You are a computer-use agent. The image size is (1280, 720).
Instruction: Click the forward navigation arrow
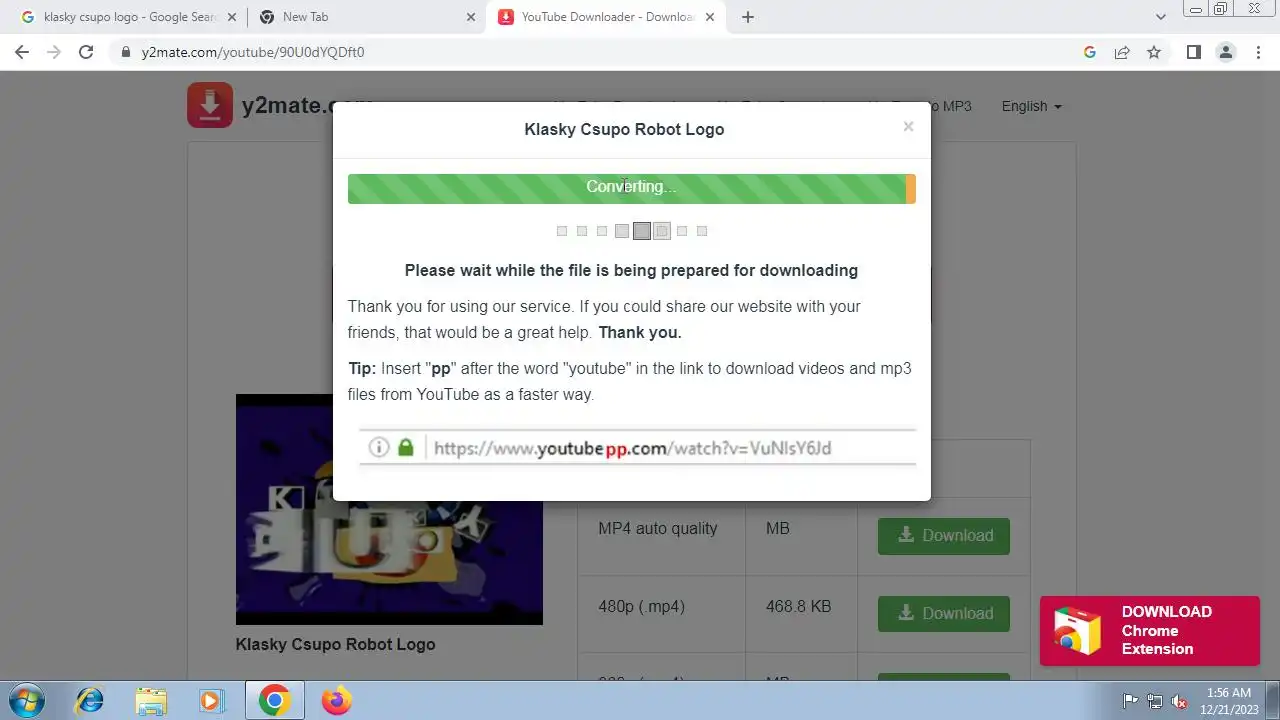click(54, 52)
